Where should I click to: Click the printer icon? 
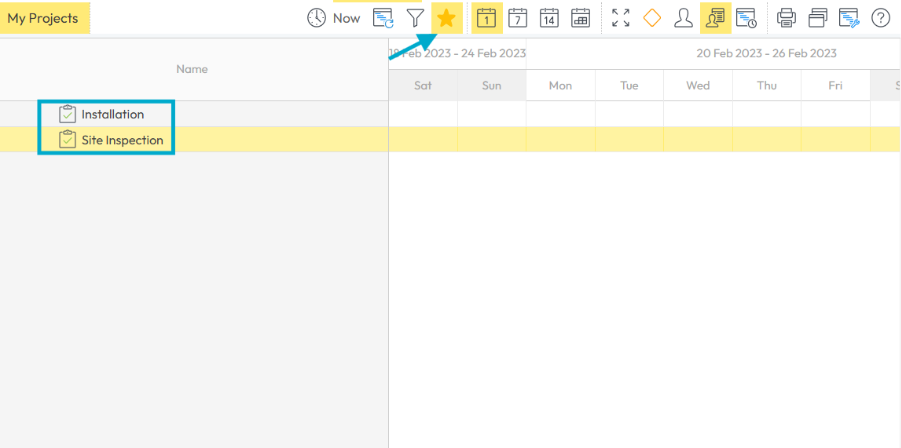787,18
